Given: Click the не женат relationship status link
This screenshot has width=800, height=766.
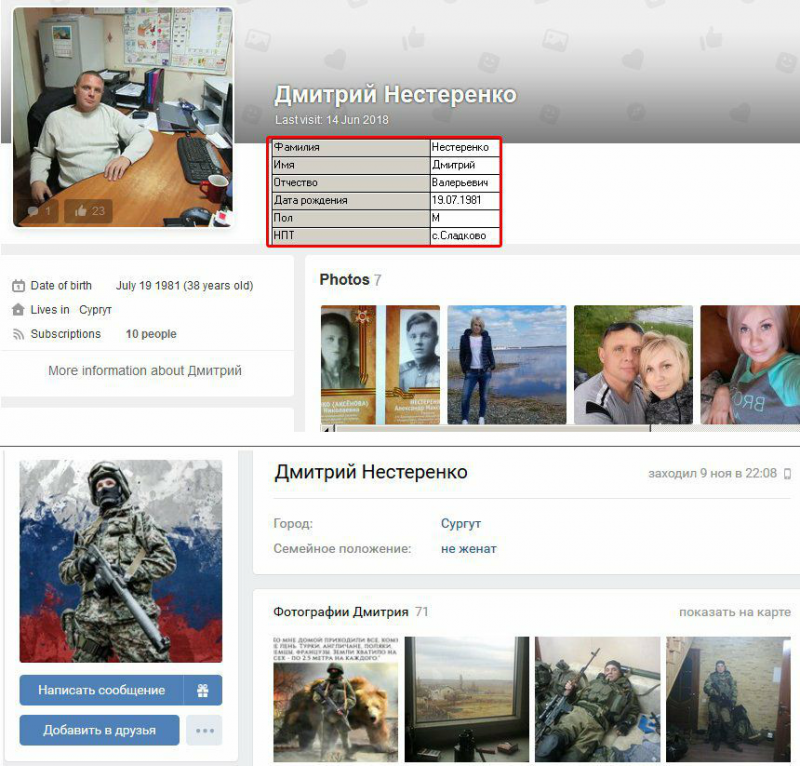Looking at the screenshot, I should 469,549.
